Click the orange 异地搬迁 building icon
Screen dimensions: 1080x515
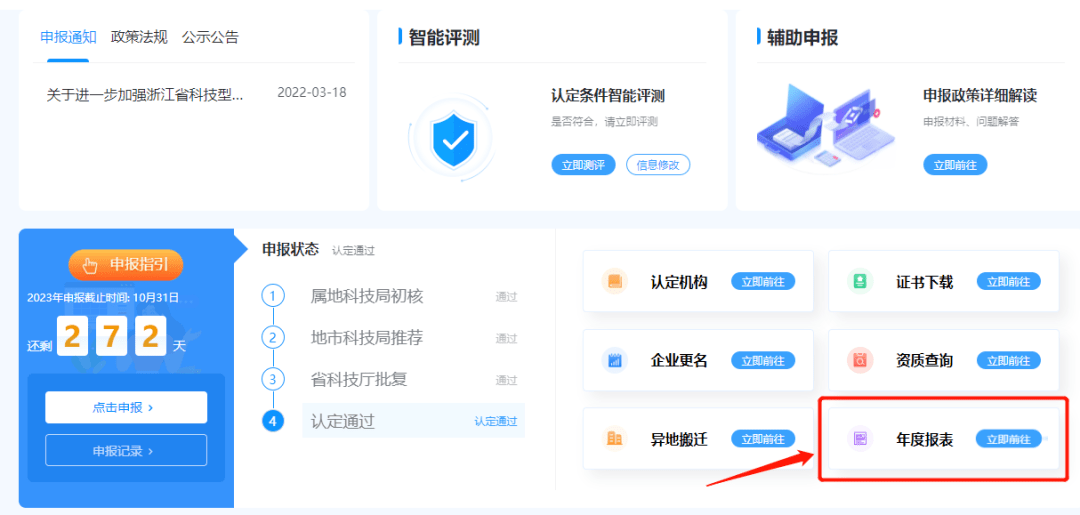(x=614, y=439)
